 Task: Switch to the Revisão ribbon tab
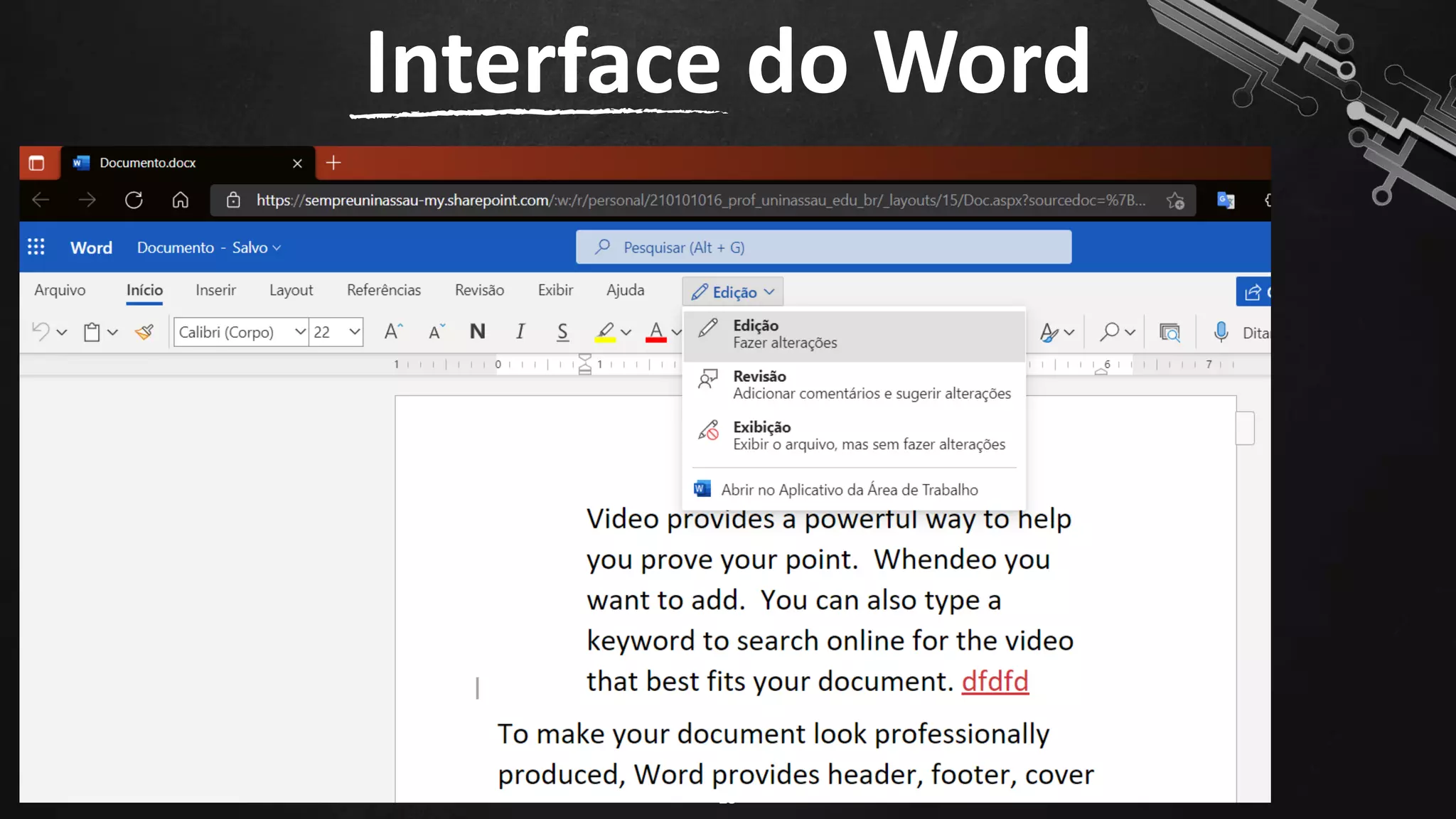point(479,290)
